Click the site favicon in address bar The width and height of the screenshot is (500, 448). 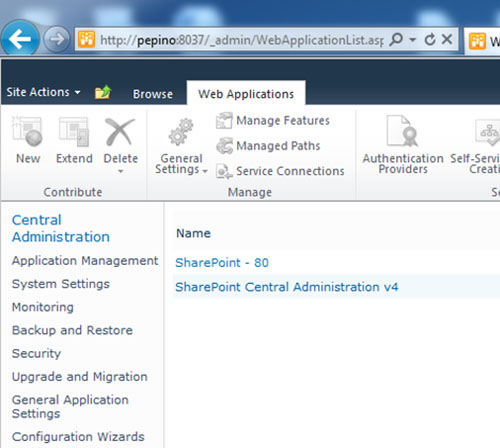(x=86, y=39)
